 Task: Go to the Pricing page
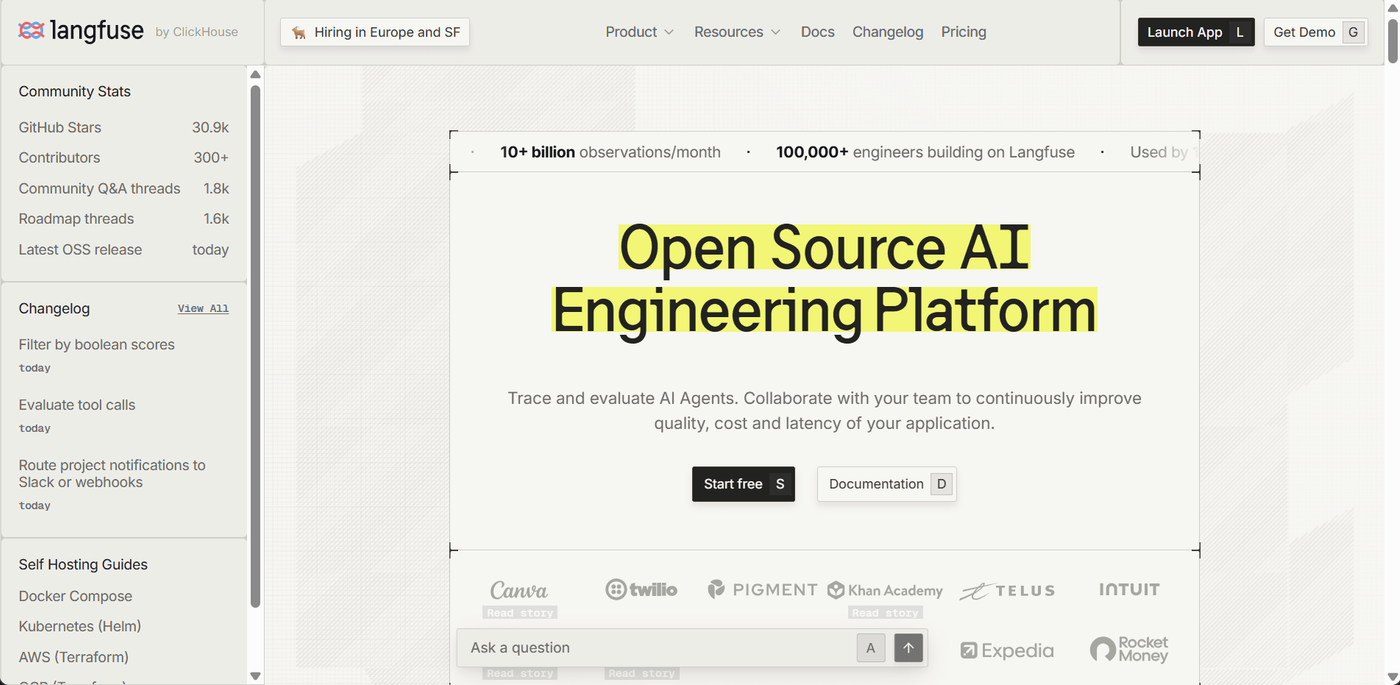tap(963, 32)
